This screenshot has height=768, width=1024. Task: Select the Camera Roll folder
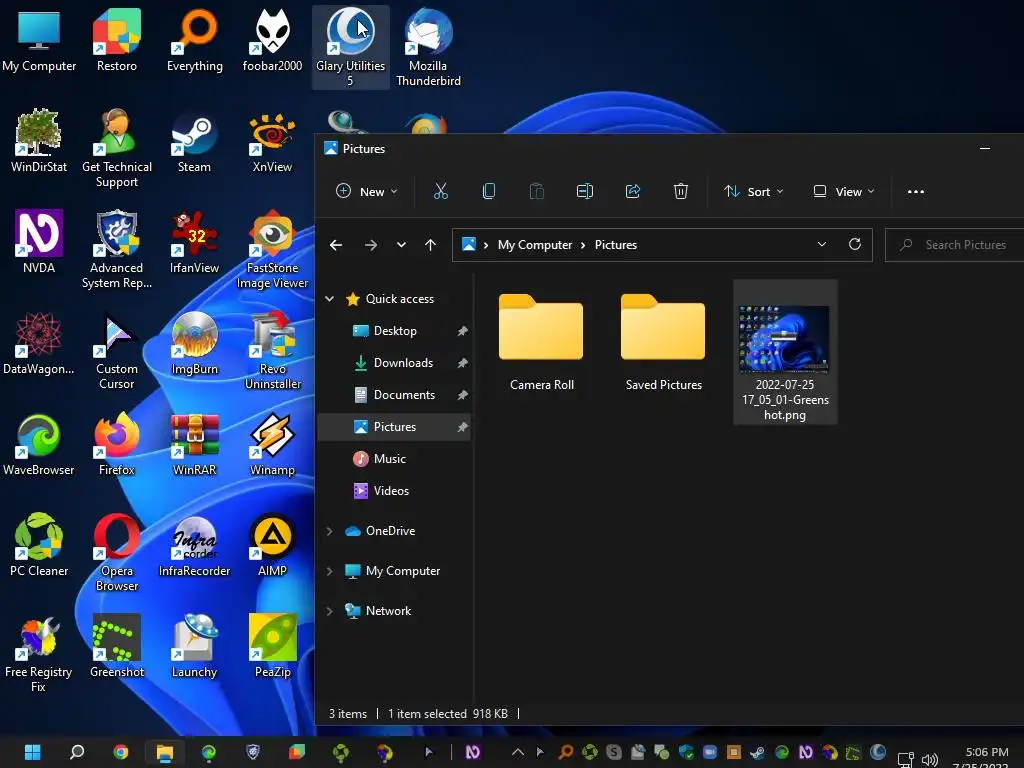coord(541,341)
